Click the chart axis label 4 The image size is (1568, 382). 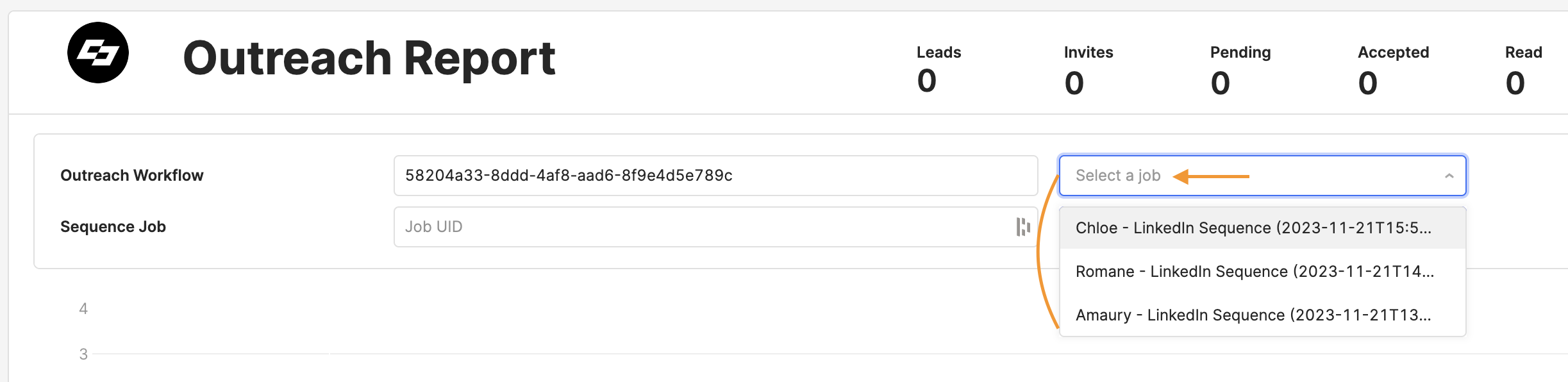click(x=83, y=309)
